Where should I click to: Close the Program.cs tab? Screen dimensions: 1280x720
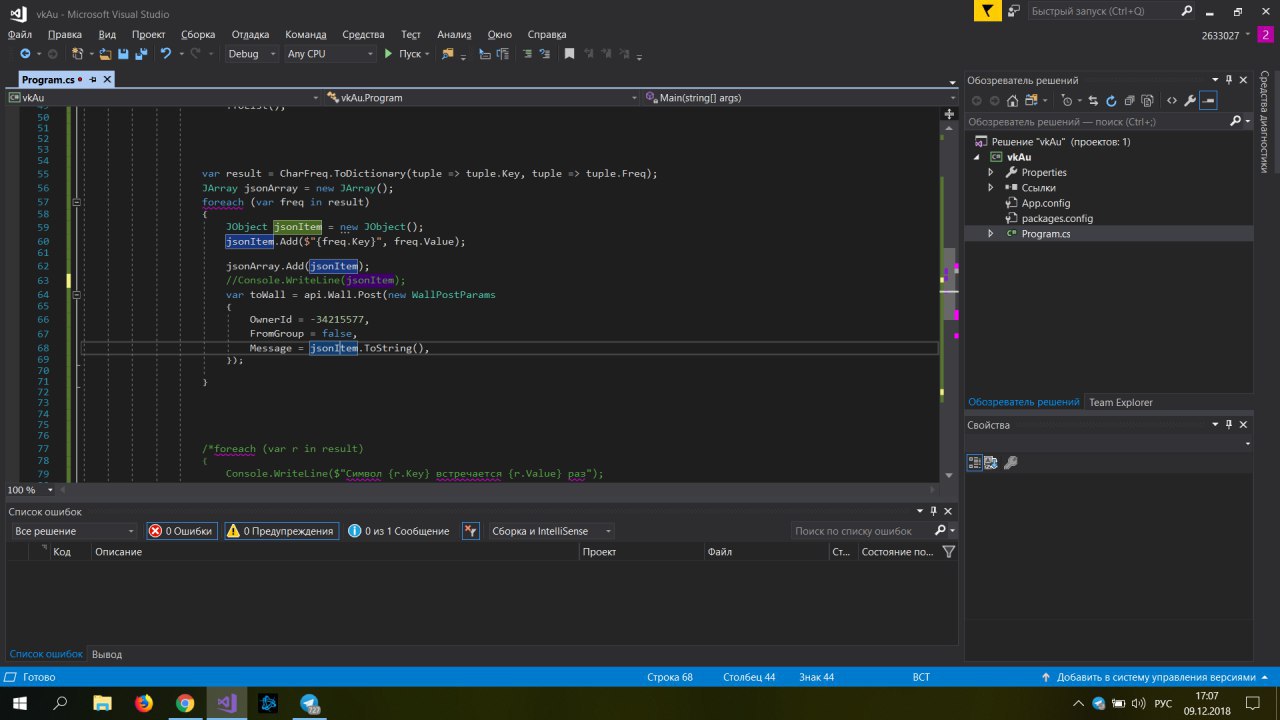[x=107, y=79]
